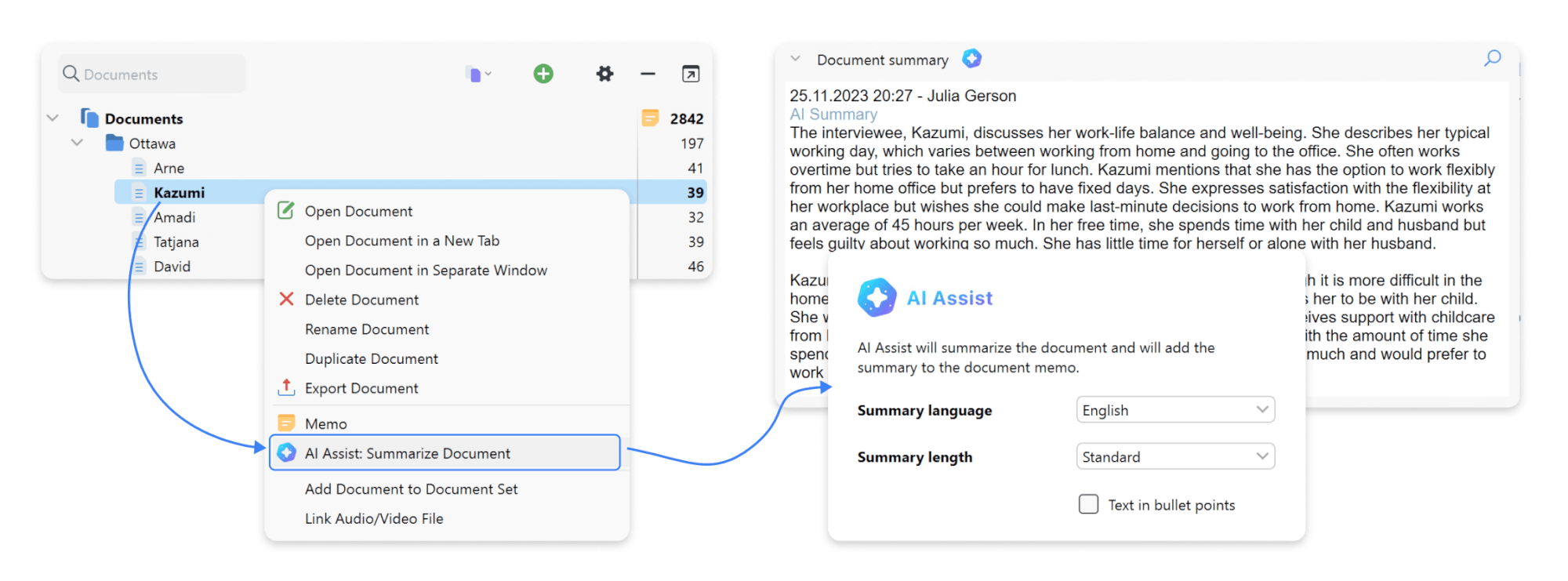Open the Summary language dropdown

(x=1174, y=410)
